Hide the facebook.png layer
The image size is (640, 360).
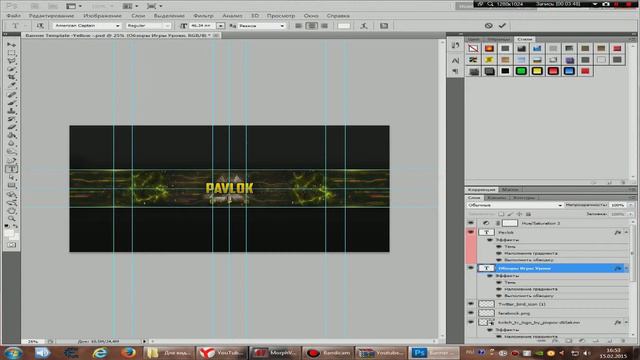tap(471, 313)
